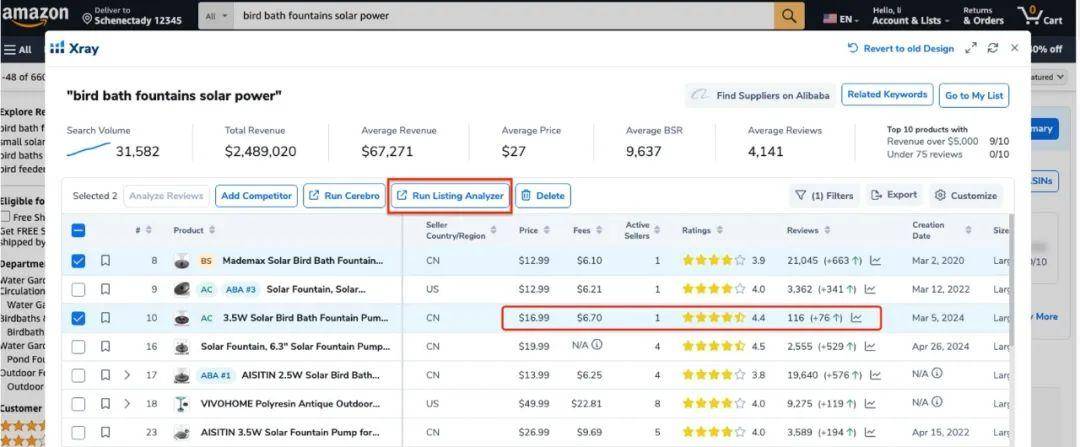Click Add Competitor button

pos(256,196)
